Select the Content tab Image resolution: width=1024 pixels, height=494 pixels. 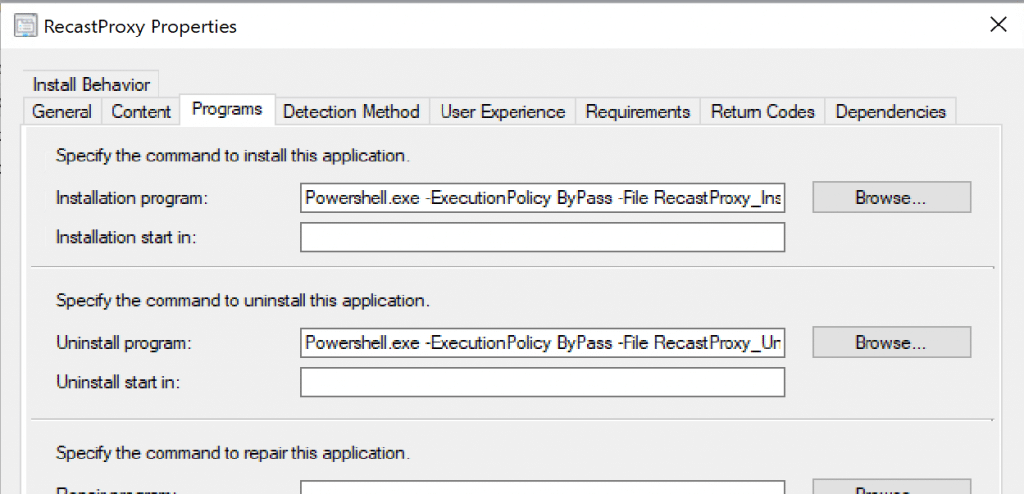point(141,112)
